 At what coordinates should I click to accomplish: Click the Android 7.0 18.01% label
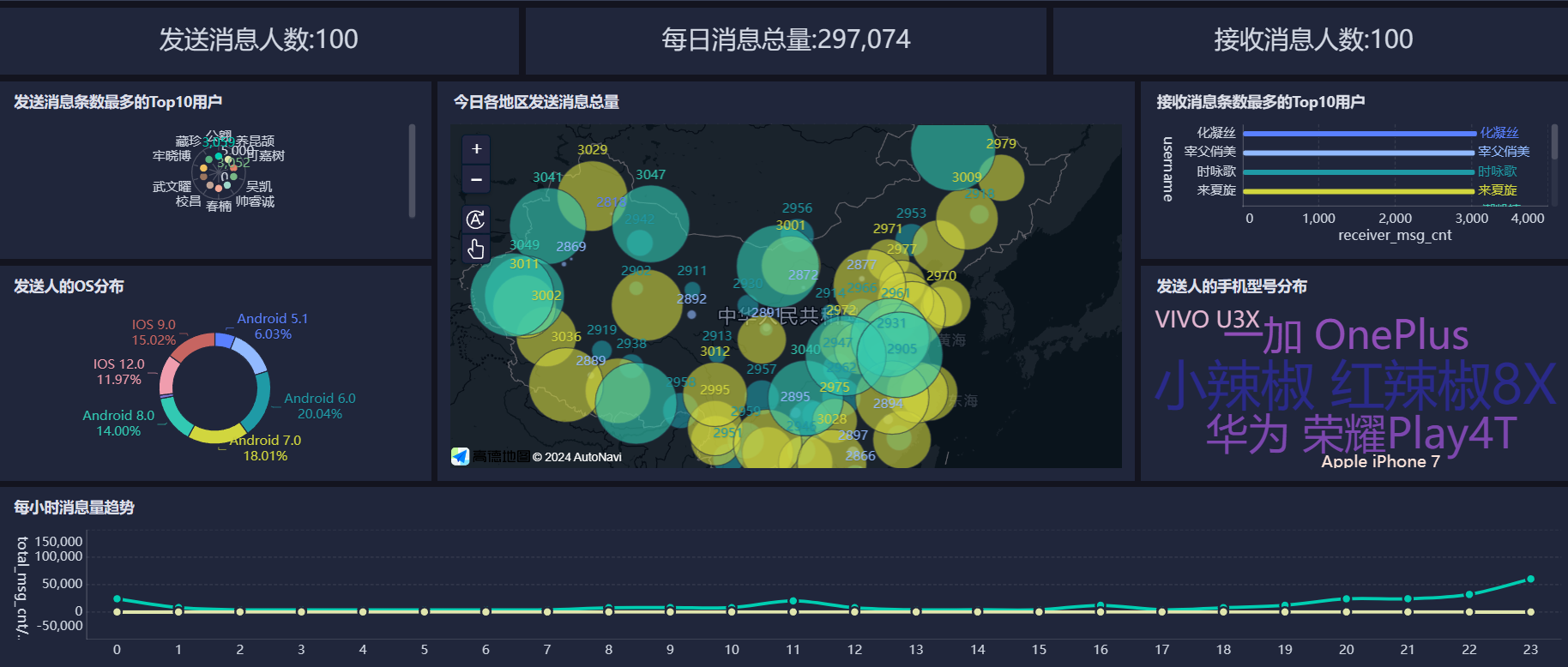pos(265,448)
